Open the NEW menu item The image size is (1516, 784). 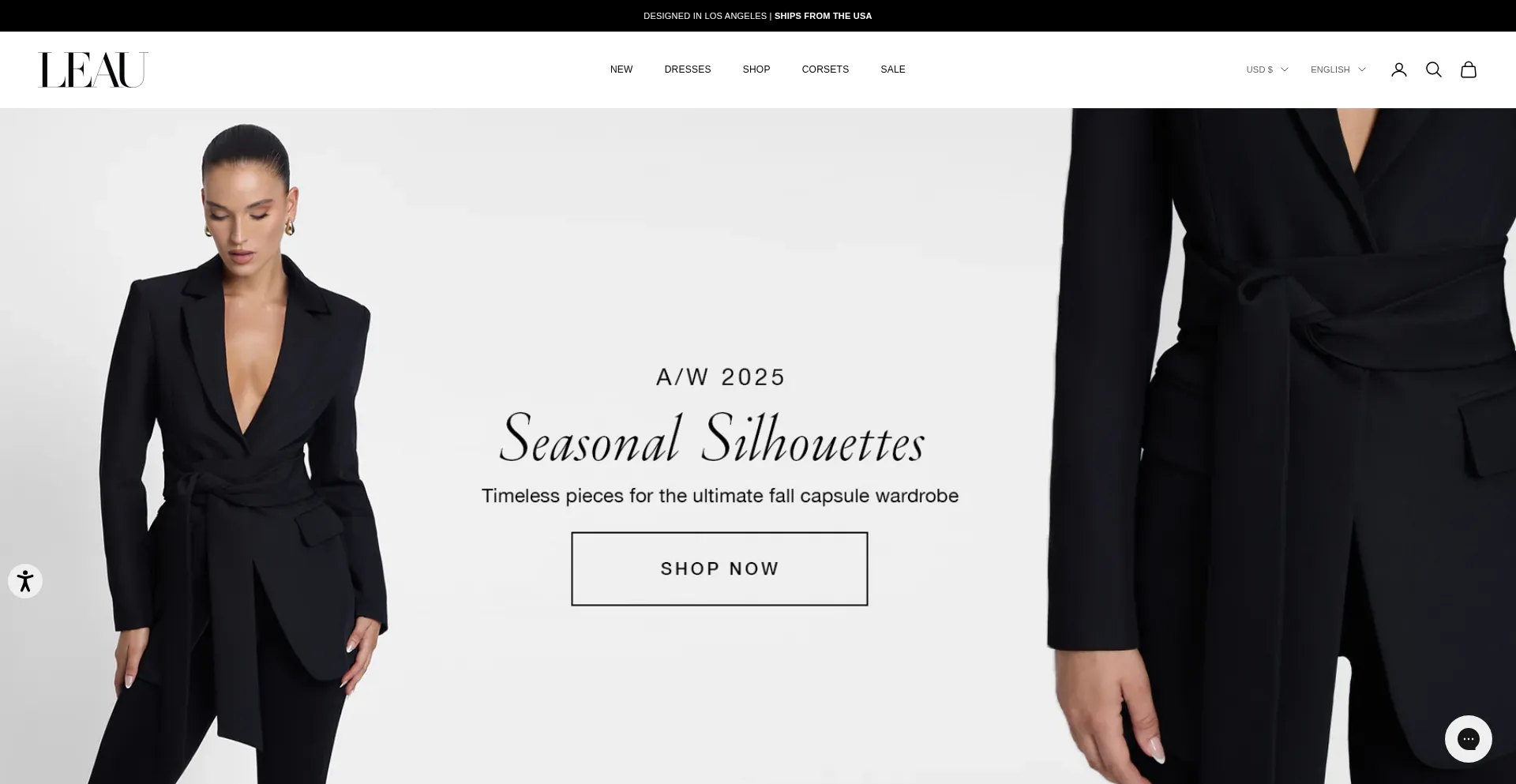621,69
